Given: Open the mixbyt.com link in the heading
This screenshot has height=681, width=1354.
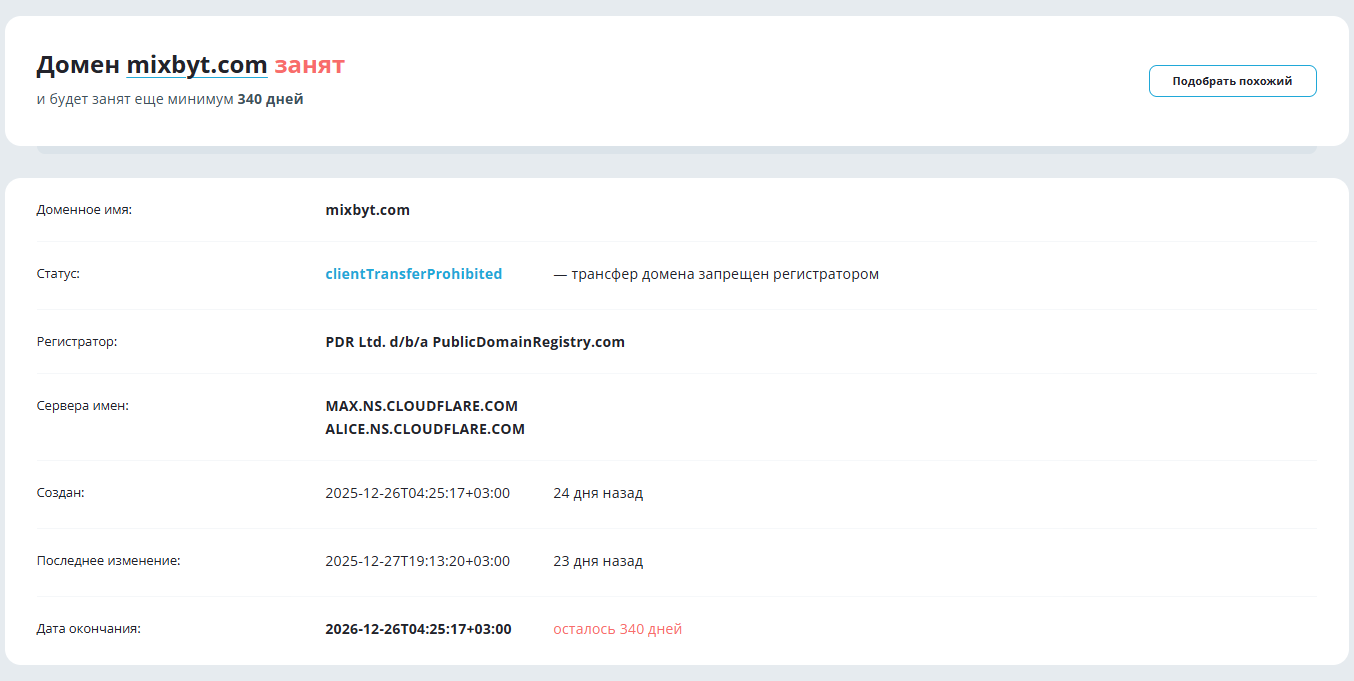Looking at the screenshot, I should click(x=197, y=66).
